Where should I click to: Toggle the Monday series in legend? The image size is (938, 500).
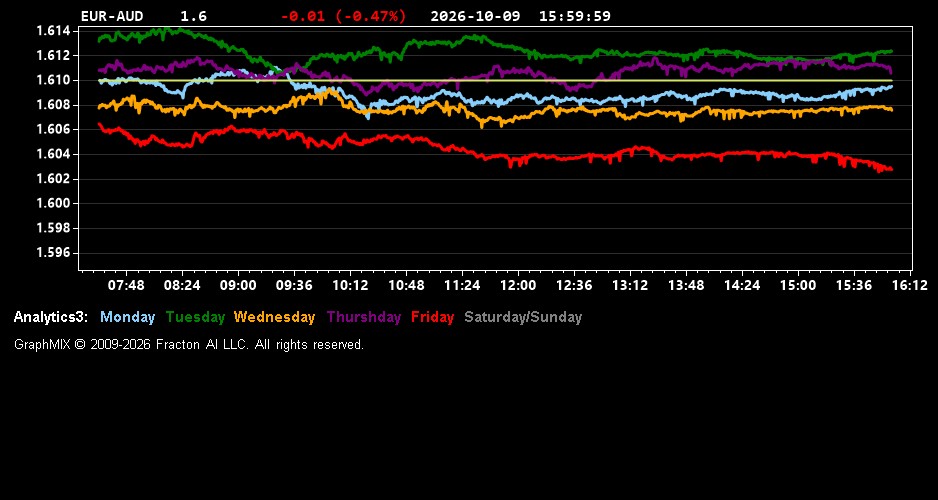(127, 318)
